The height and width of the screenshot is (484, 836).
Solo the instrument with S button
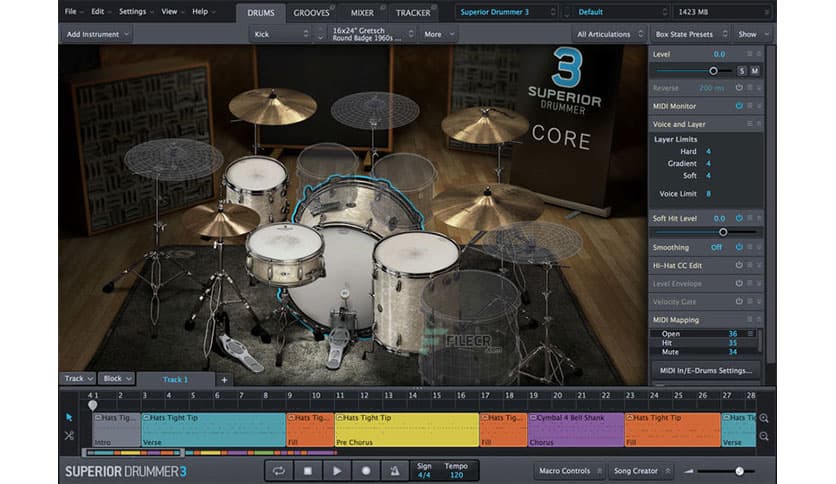[742, 71]
